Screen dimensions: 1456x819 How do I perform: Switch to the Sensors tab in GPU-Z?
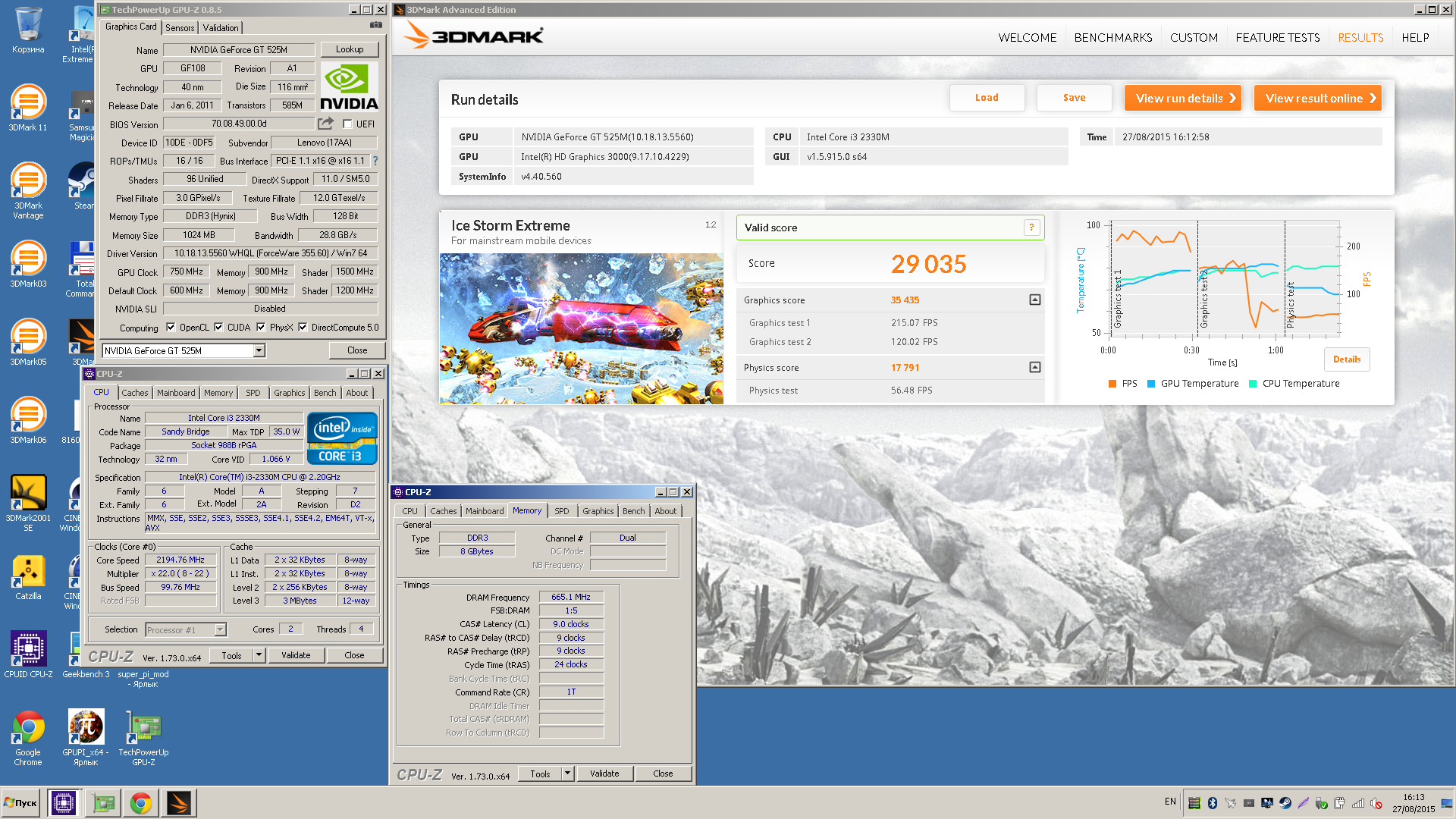tap(180, 27)
